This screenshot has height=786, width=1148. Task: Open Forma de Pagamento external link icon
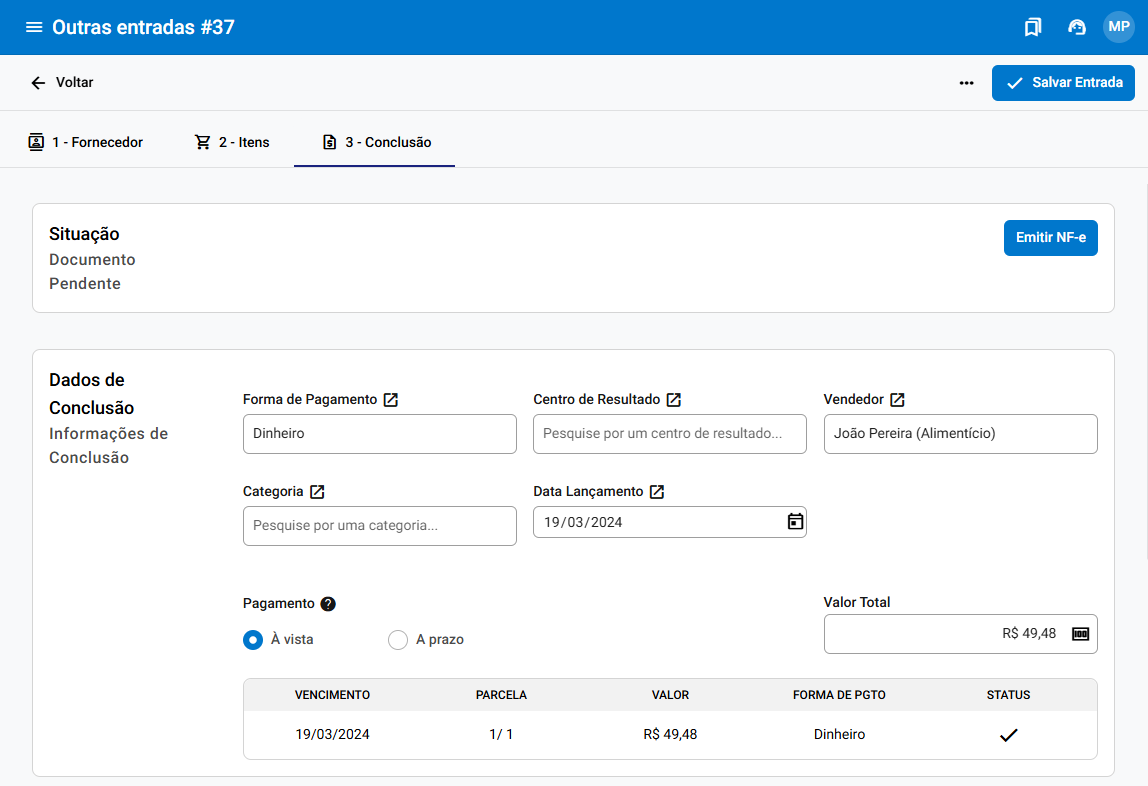click(x=391, y=400)
